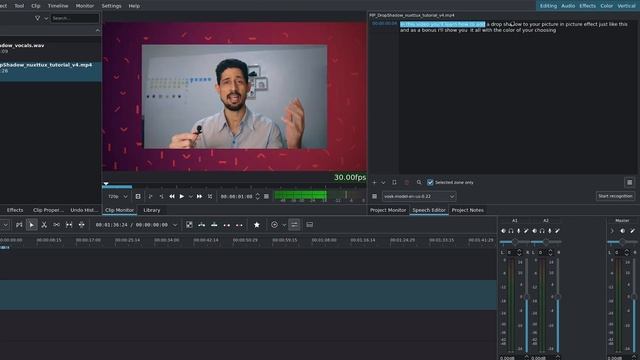Open the Monitor menu

coord(85,6)
